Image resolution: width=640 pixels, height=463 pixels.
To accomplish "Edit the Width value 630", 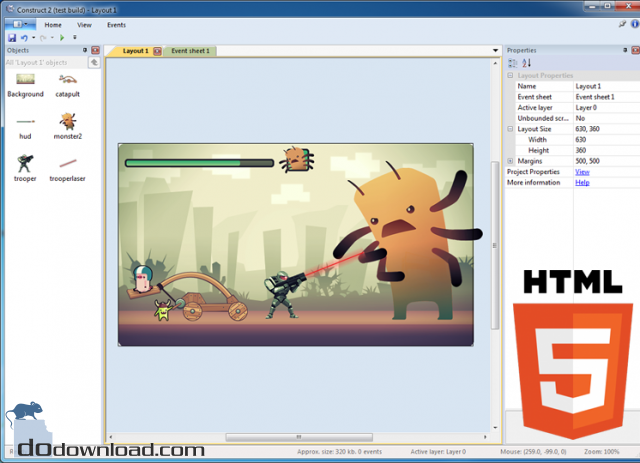I will tap(607, 140).
